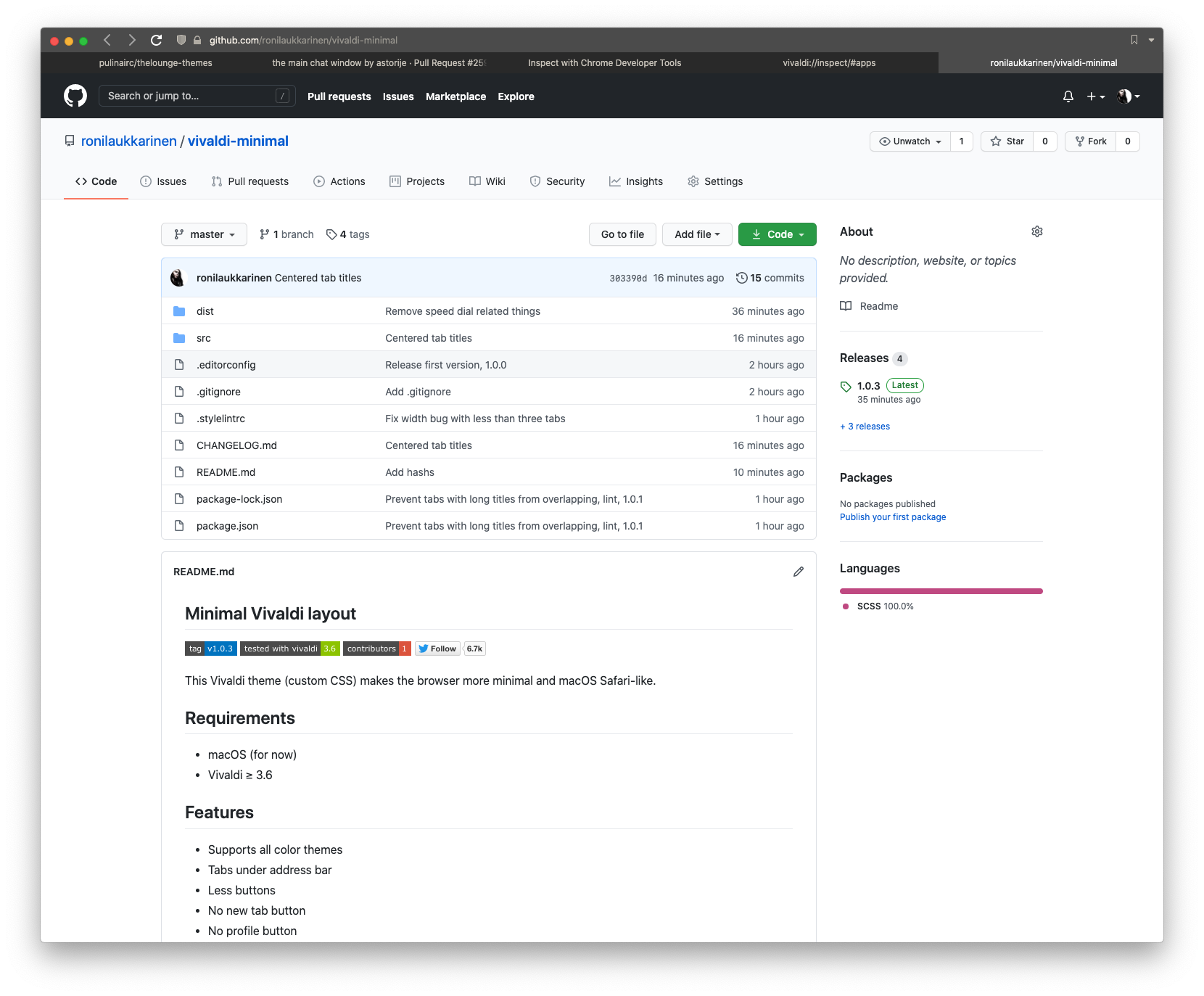Click the dist folder icon
The height and width of the screenshot is (996, 1204).
pyautogui.click(x=179, y=311)
